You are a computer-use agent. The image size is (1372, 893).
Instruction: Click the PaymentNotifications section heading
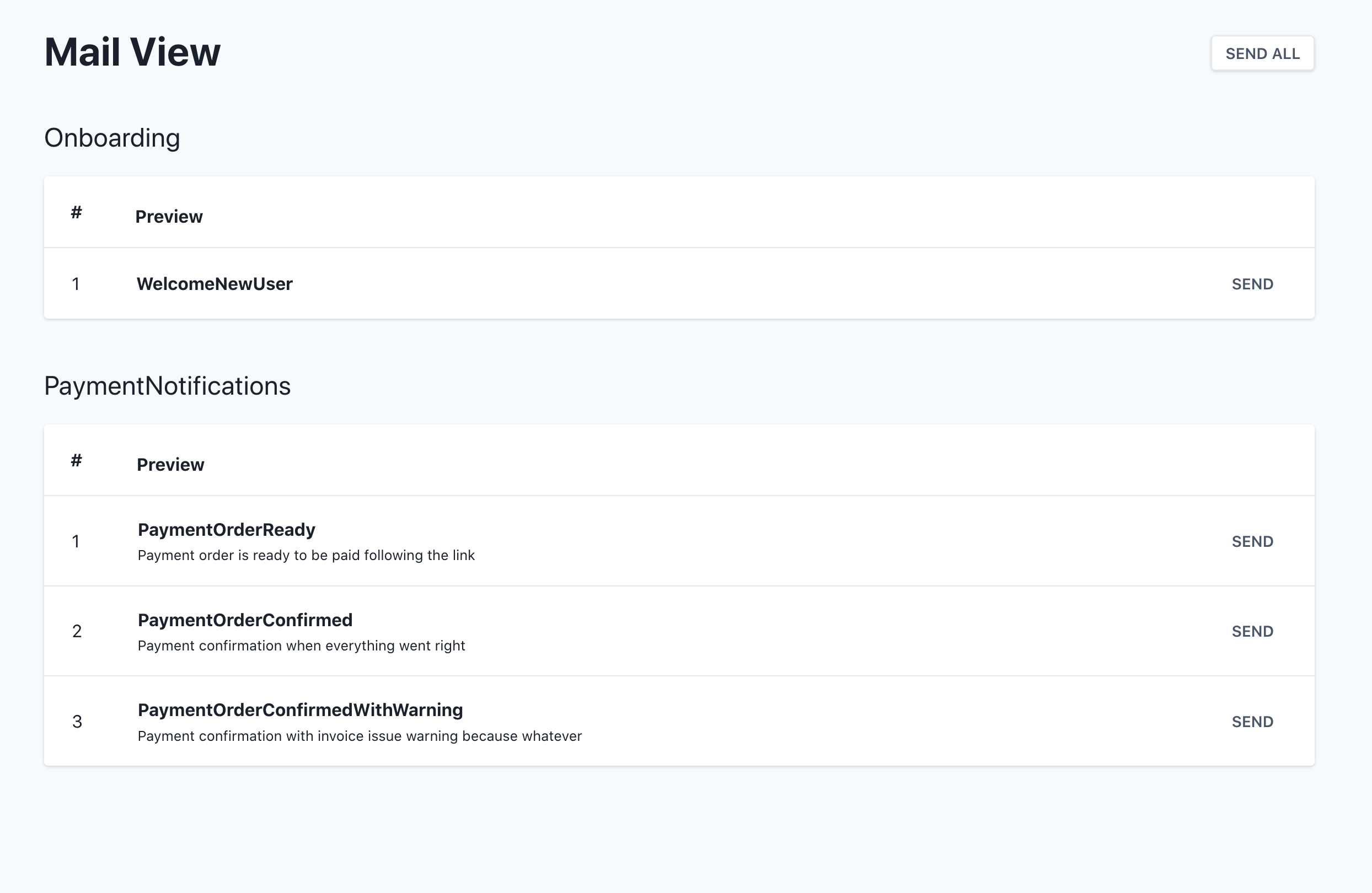coord(168,385)
